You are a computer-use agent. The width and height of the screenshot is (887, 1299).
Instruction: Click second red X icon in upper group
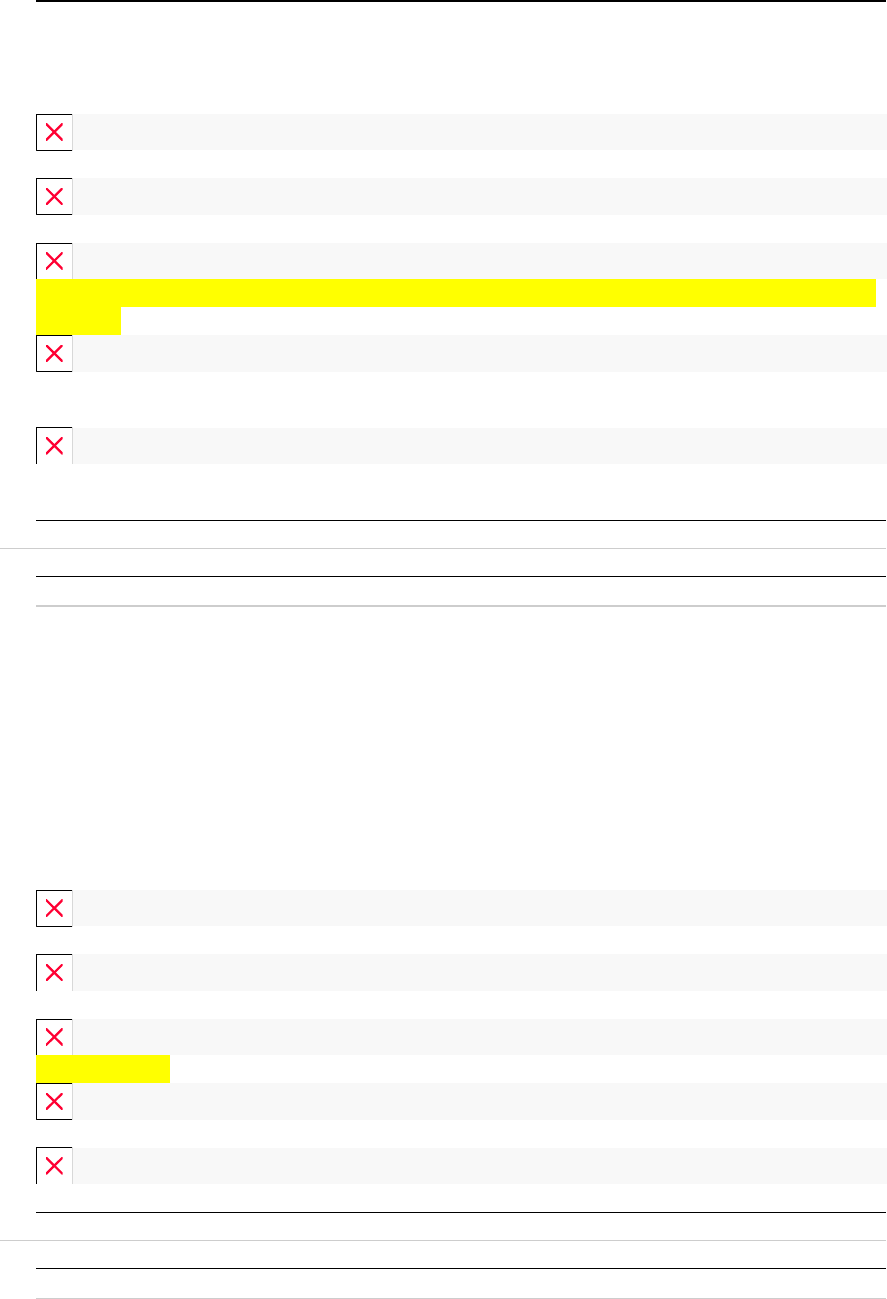pos(54,197)
